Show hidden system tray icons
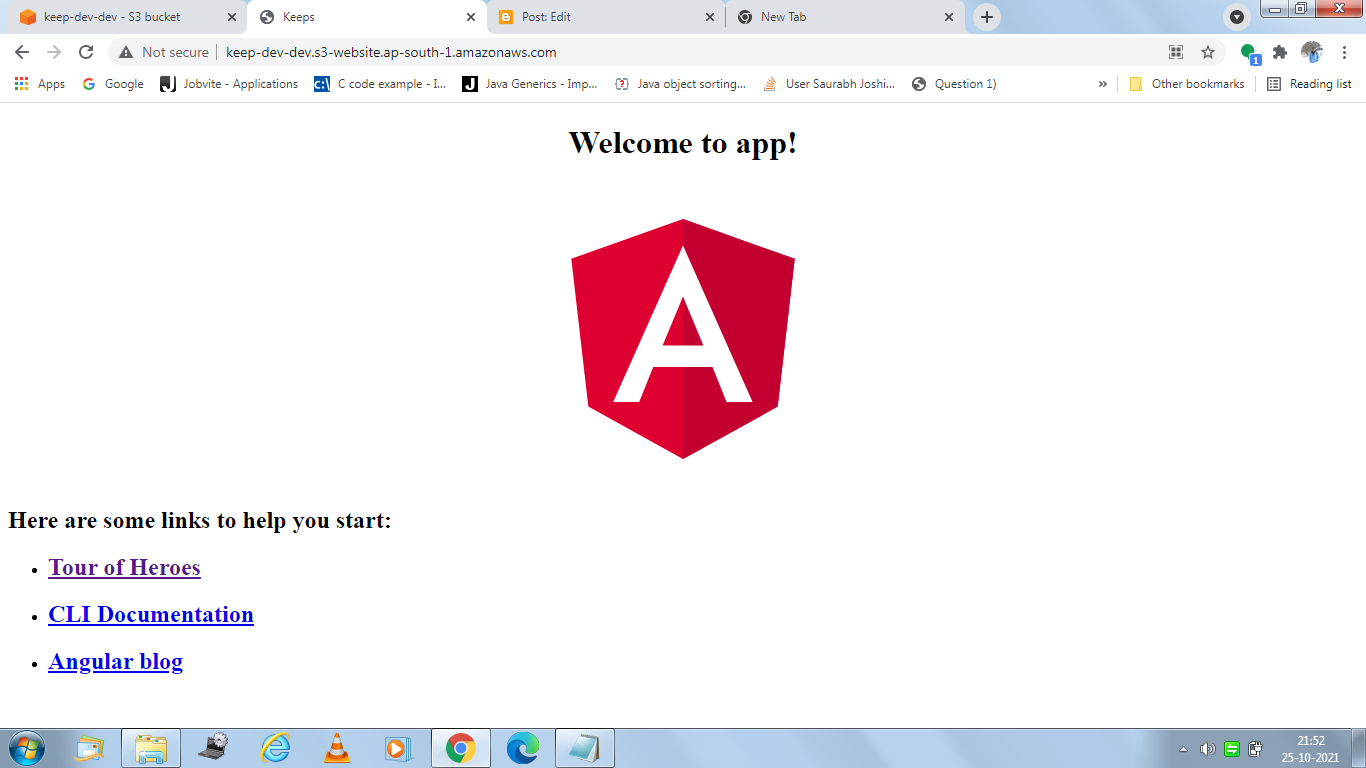The height and width of the screenshot is (768, 1366). coord(1184,748)
